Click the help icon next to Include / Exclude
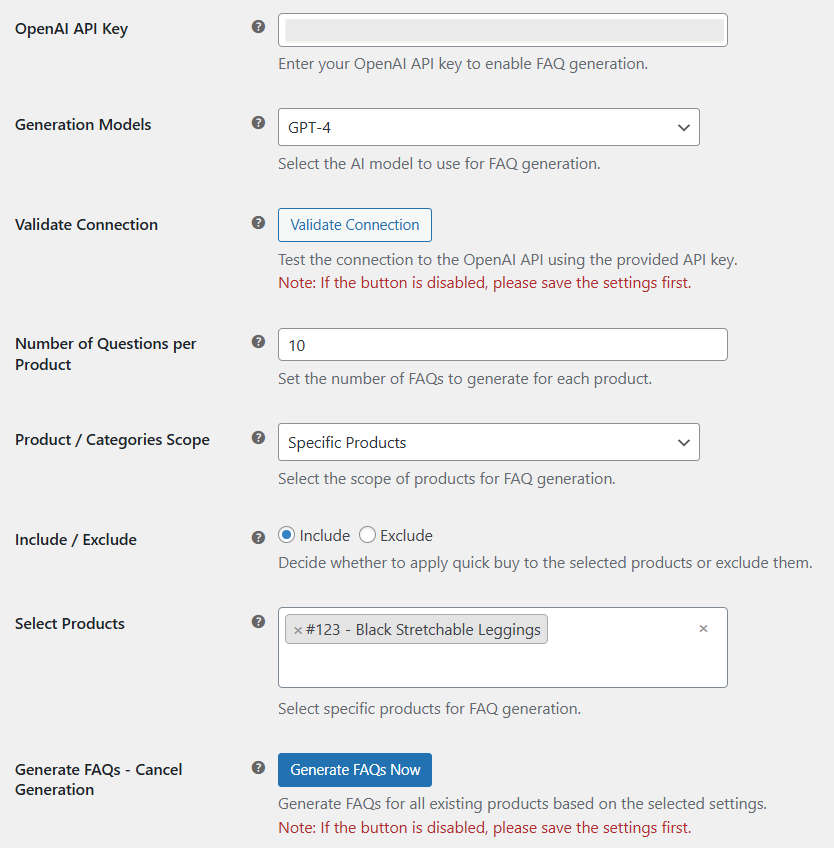 (x=258, y=537)
